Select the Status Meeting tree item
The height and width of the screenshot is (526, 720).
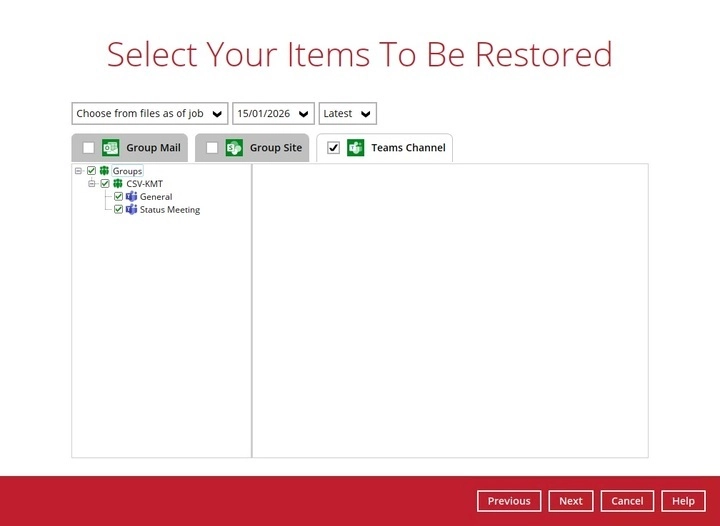pos(169,210)
